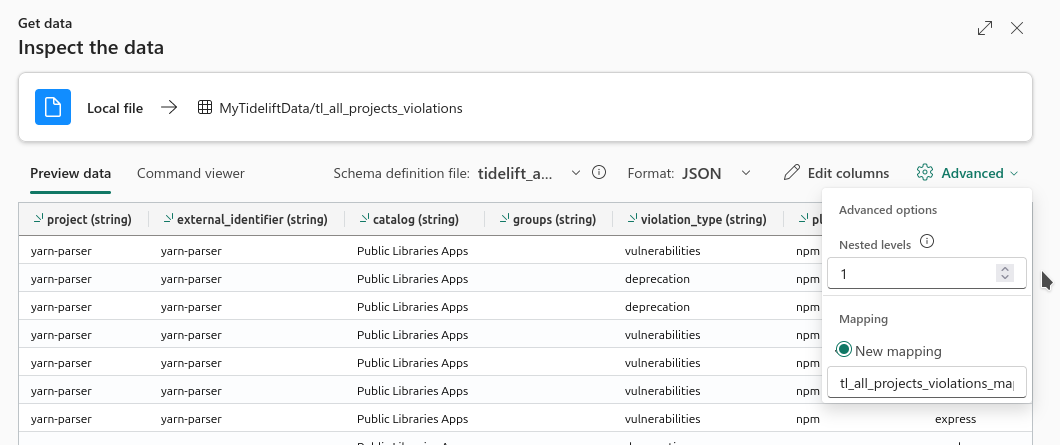Image resolution: width=1060 pixels, height=445 pixels.
Task: Select the New mapping radio button
Action: click(x=844, y=350)
